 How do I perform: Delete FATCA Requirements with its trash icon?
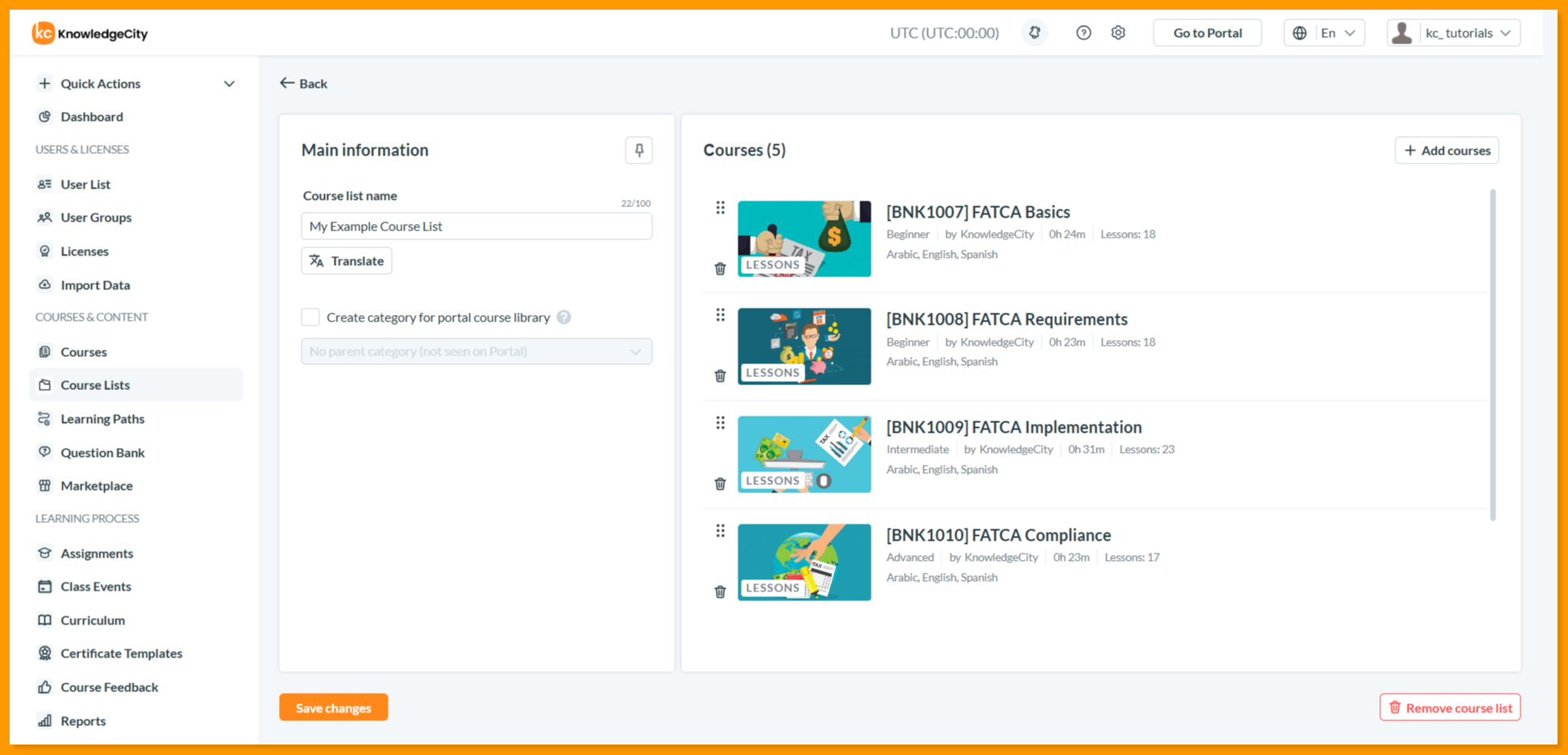(720, 375)
